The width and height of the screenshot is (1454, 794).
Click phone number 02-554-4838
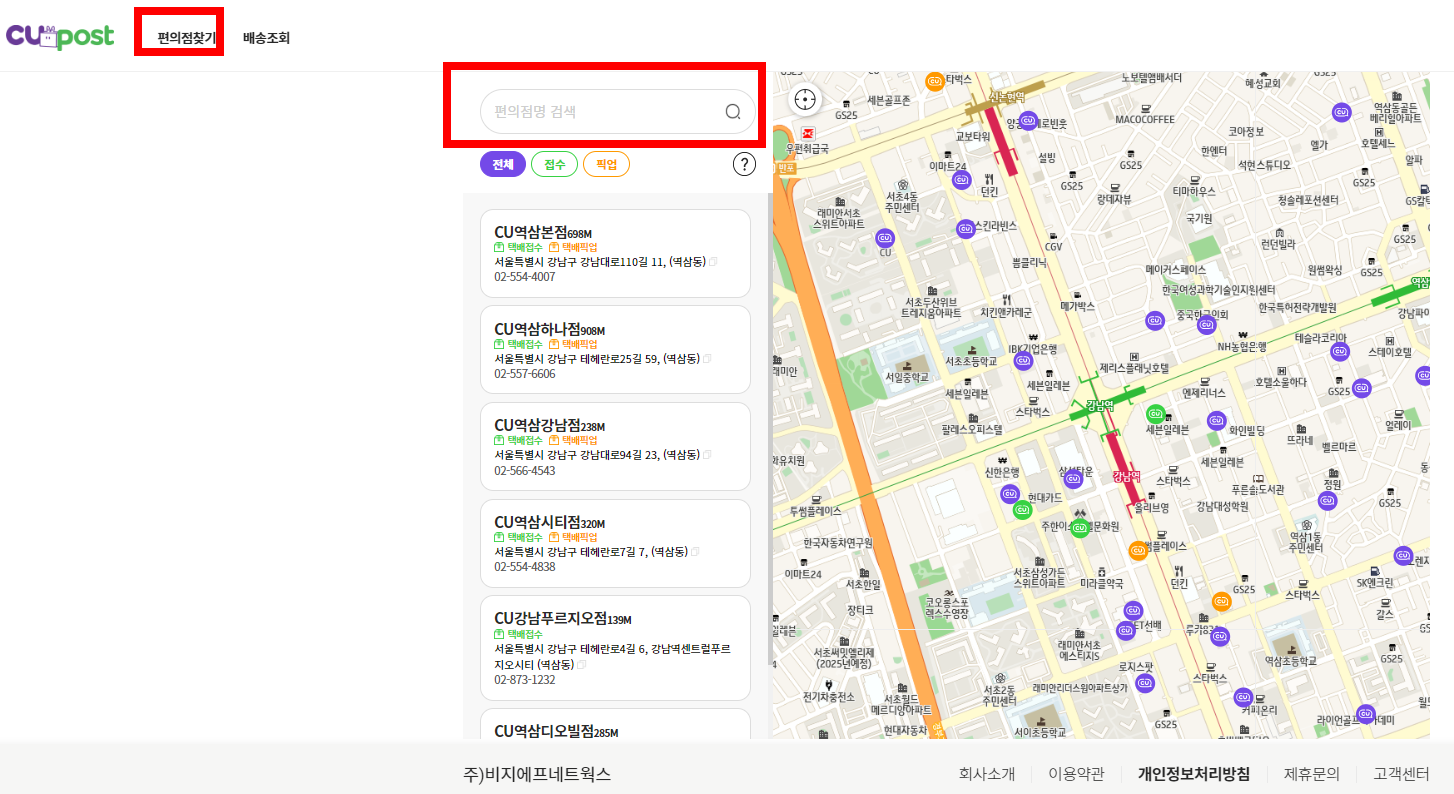(525, 567)
